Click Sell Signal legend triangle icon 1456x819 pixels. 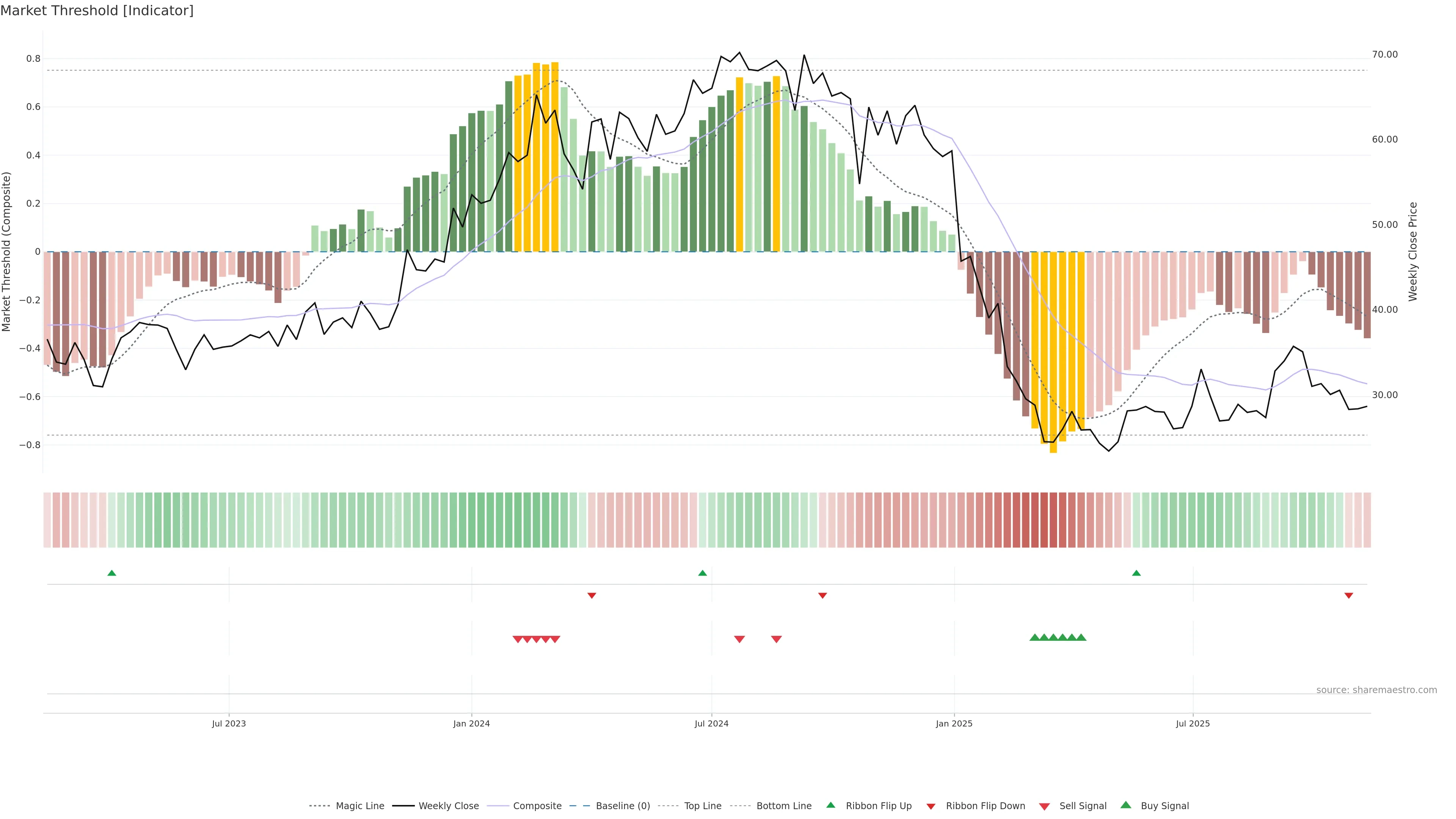[x=1045, y=806]
